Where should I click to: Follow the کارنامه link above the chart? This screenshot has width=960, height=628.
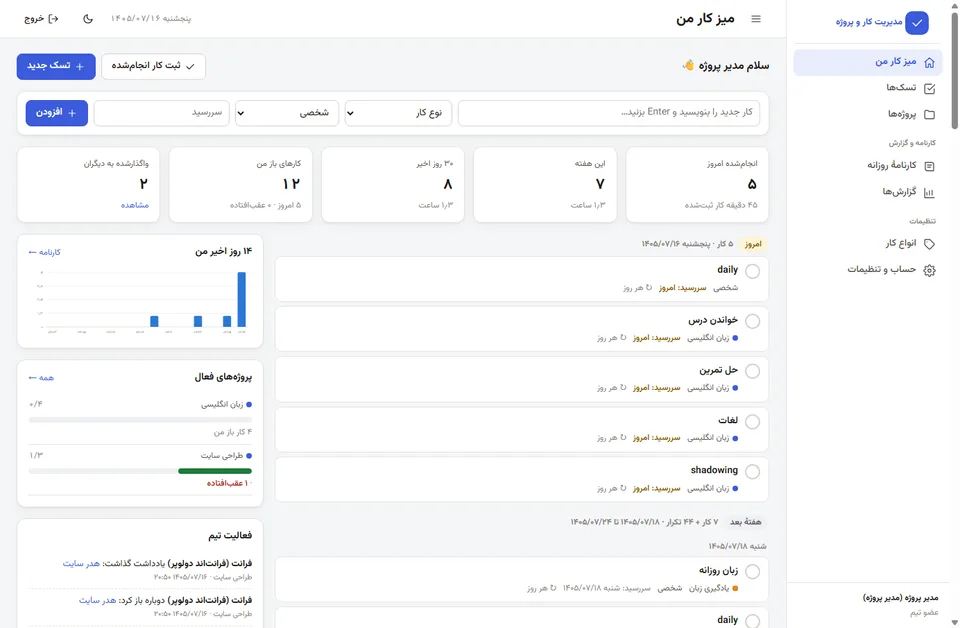[x=45, y=252]
